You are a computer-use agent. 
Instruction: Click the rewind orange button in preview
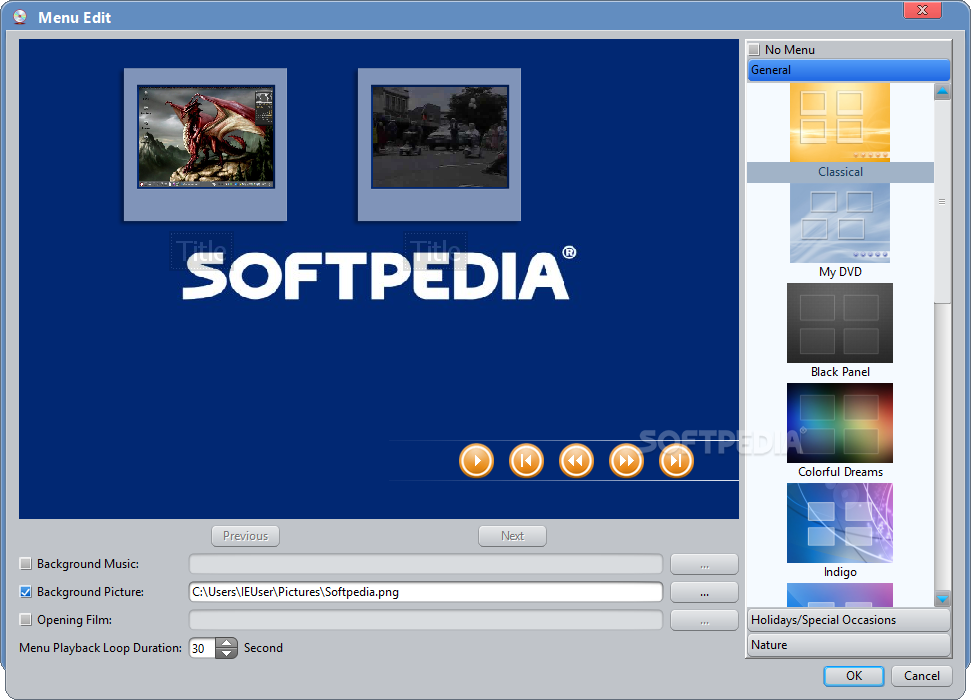click(x=577, y=461)
